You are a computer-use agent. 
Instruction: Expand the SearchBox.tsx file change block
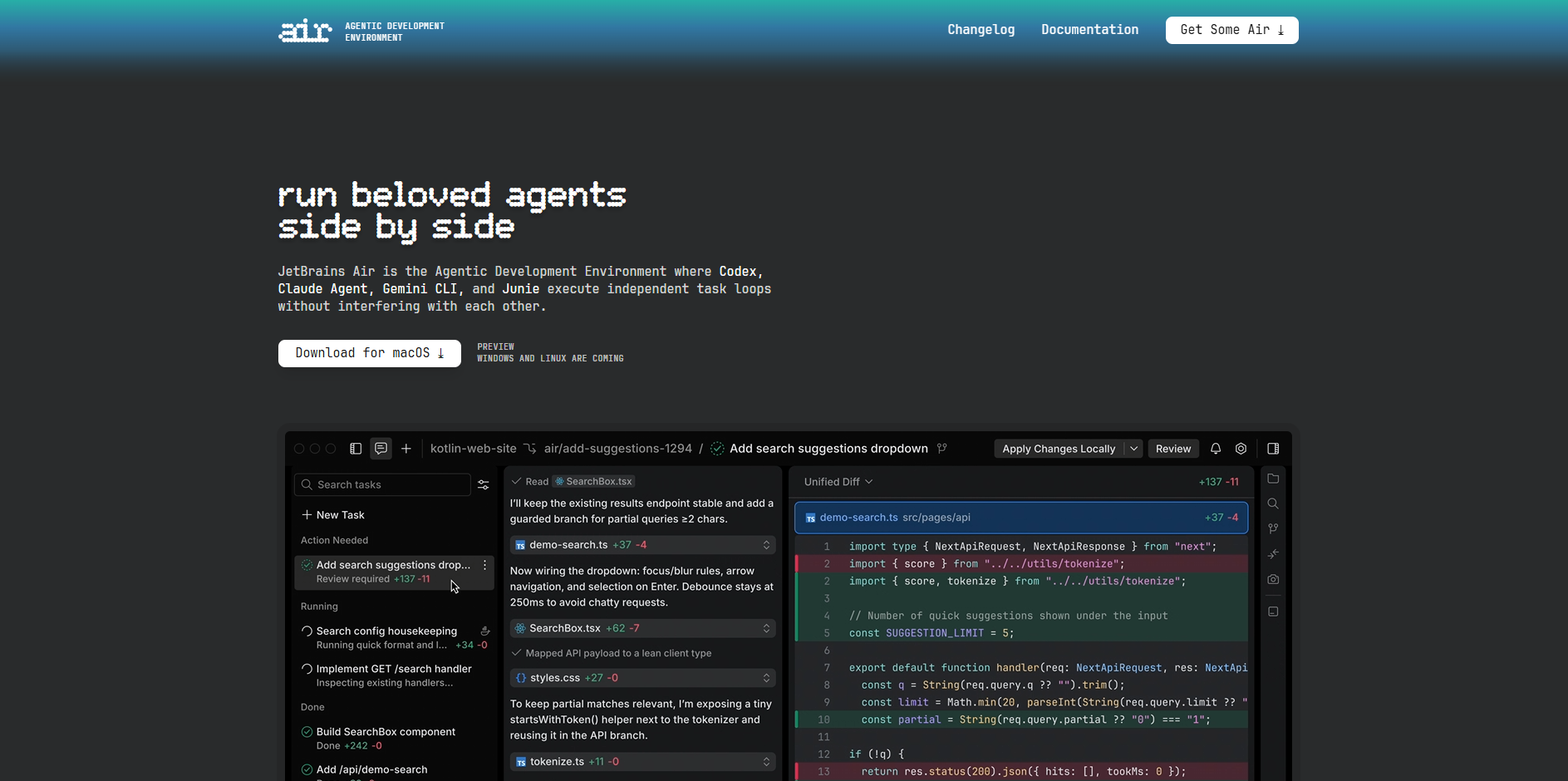pyautogui.click(x=766, y=629)
